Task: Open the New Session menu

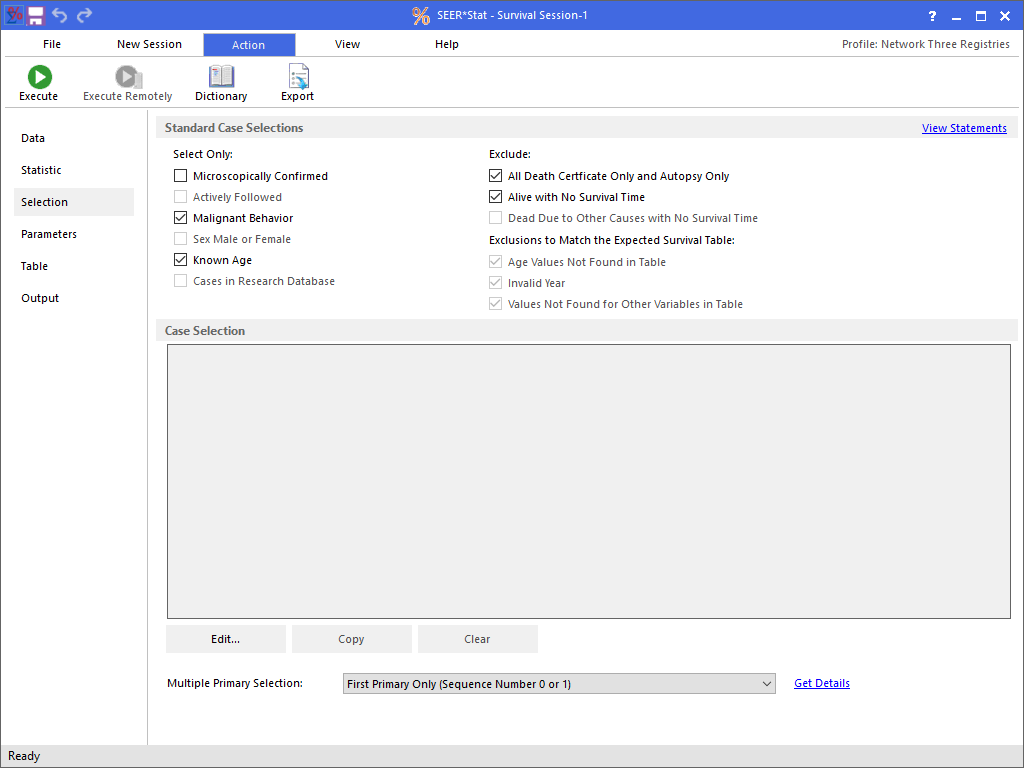Action: point(149,44)
